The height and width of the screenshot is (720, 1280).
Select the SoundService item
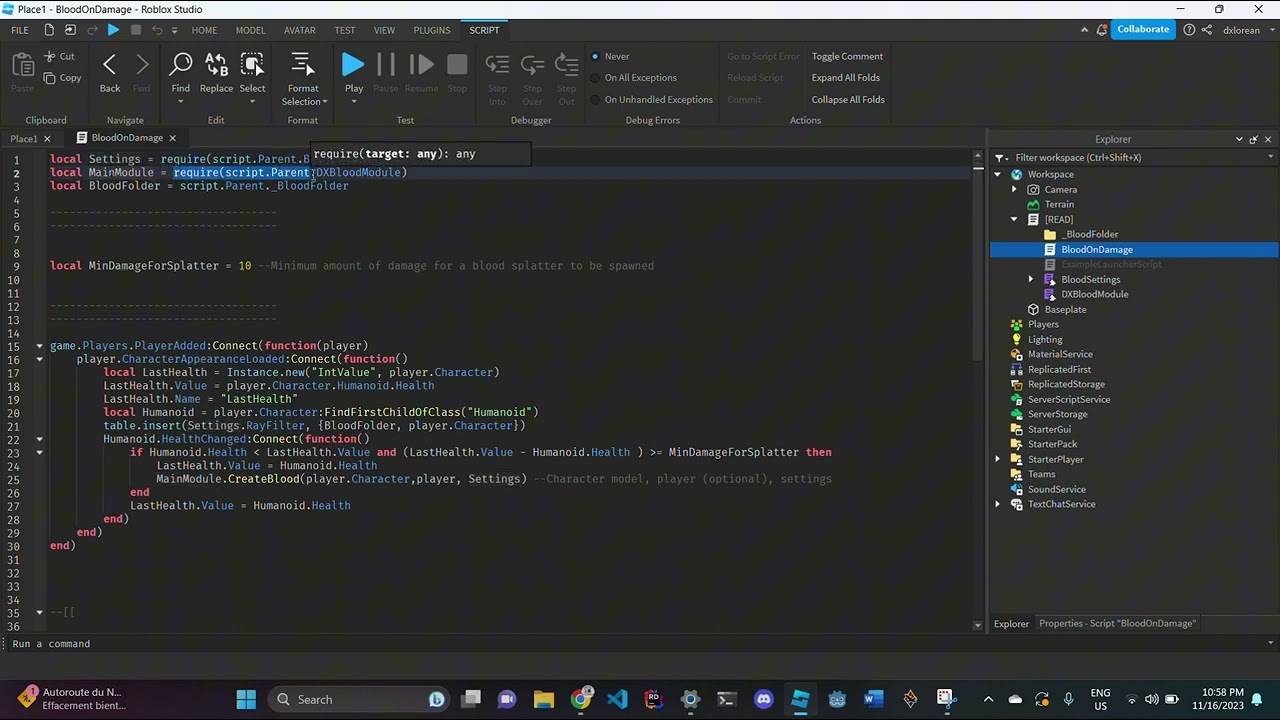pyautogui.click(x=1056, y=489)
